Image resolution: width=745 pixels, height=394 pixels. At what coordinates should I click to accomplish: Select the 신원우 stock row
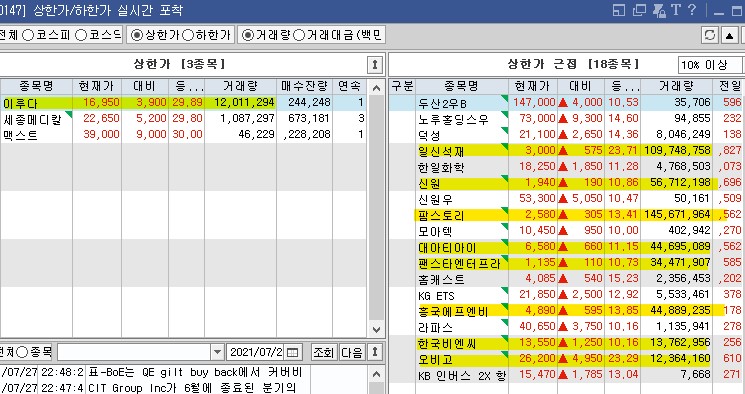[567, 199]
